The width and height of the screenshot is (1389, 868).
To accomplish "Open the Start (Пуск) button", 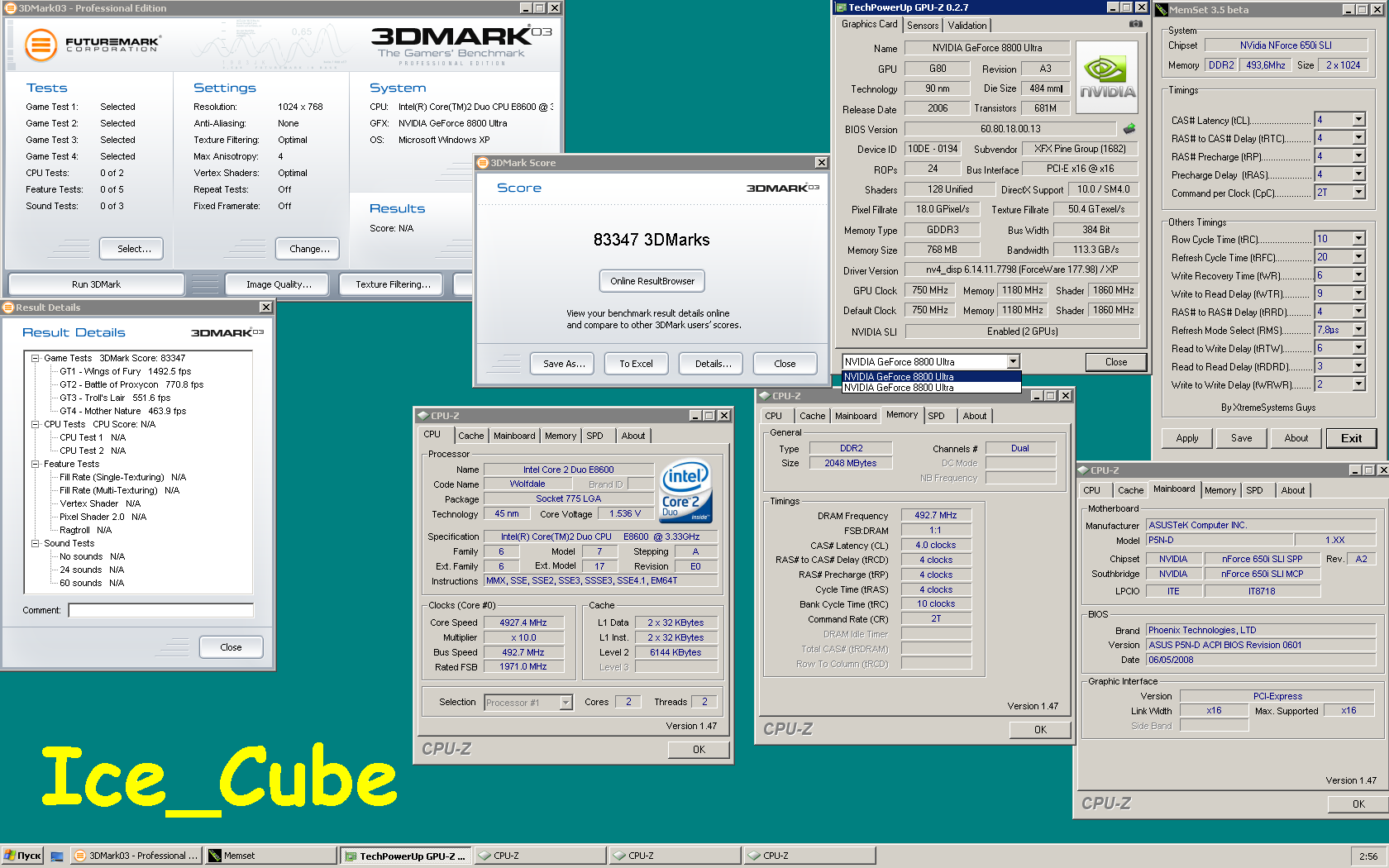I will [22, 856].
